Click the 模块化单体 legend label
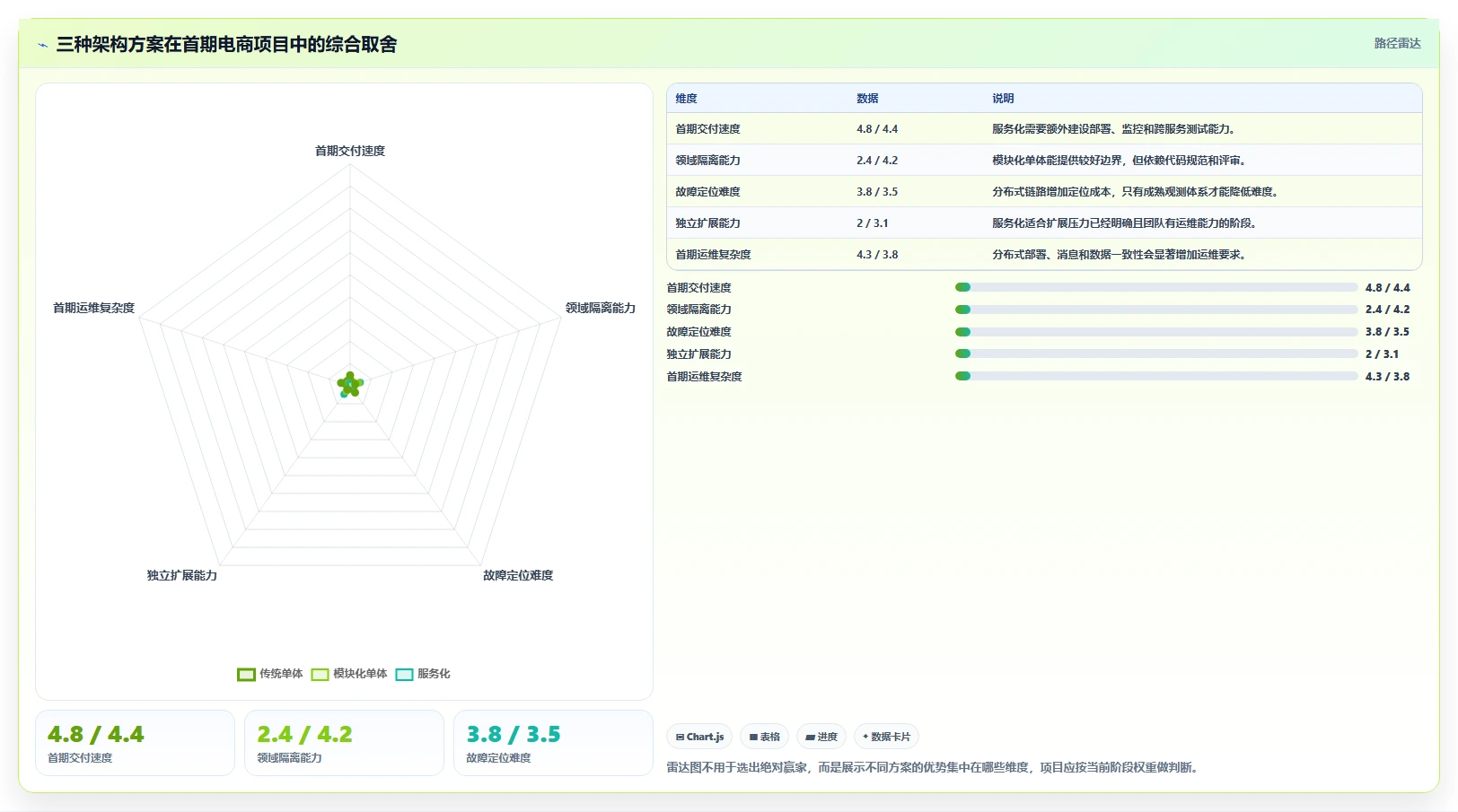This screenshot has height=812, width=1458. [360, 674]
